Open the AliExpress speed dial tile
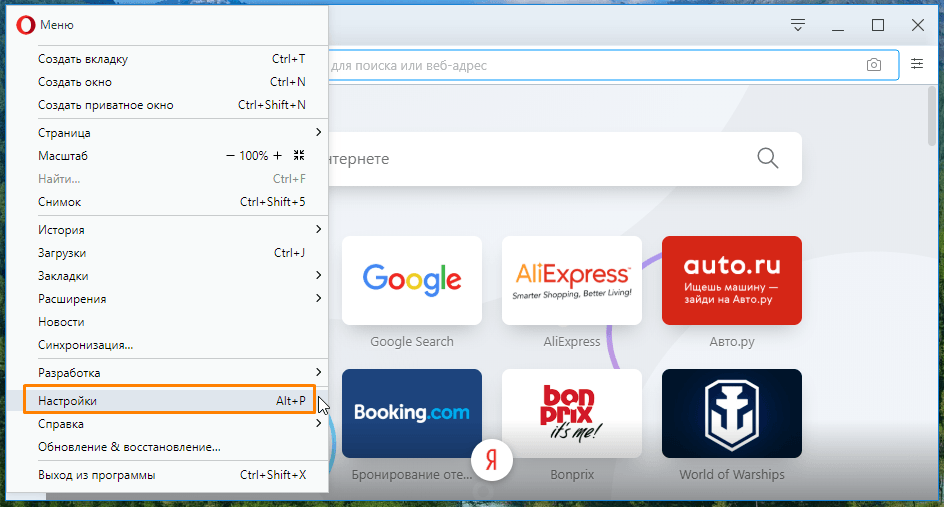Viewport: 944px width, 507px height. [x=572, y=281]
